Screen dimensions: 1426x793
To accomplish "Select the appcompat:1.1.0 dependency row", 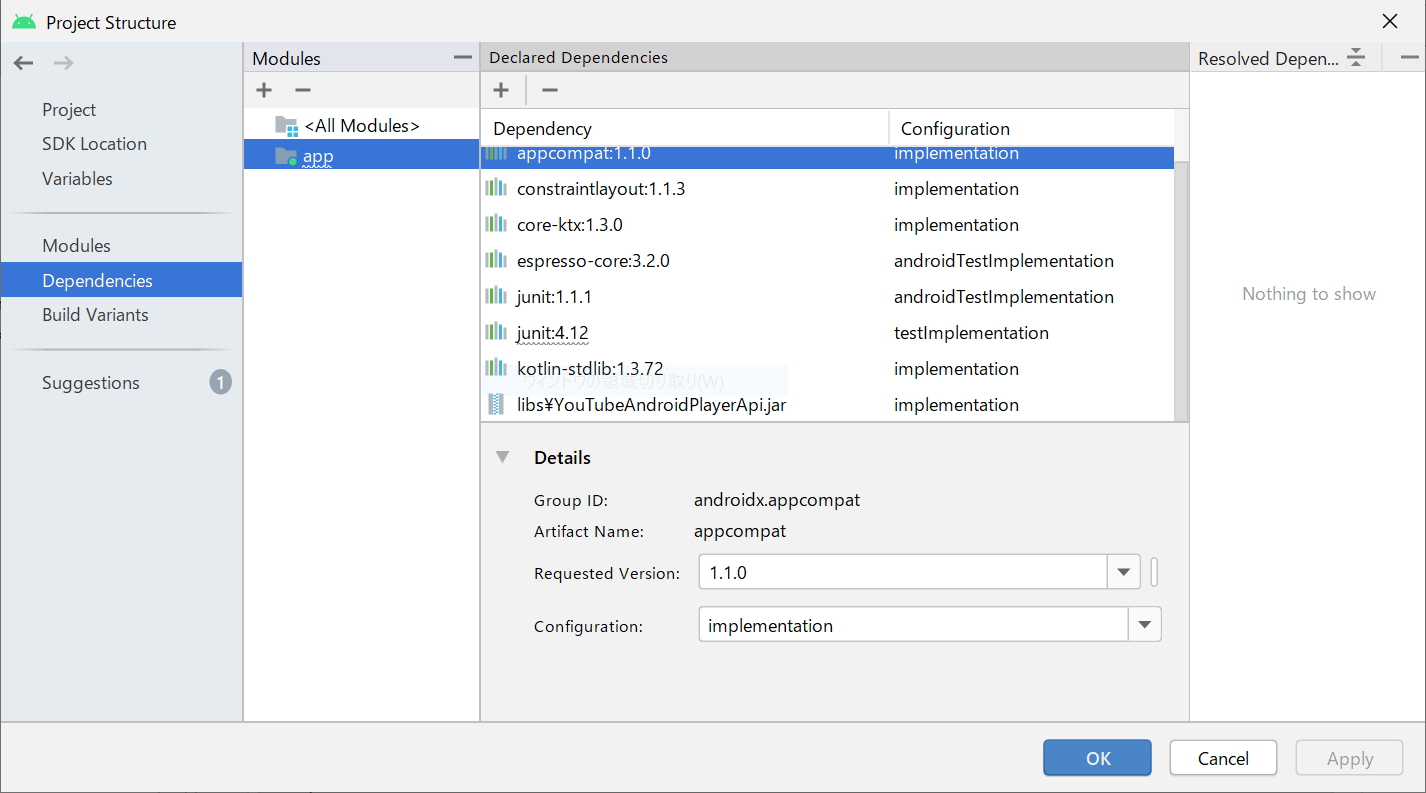I will click(x=828, y=156).
